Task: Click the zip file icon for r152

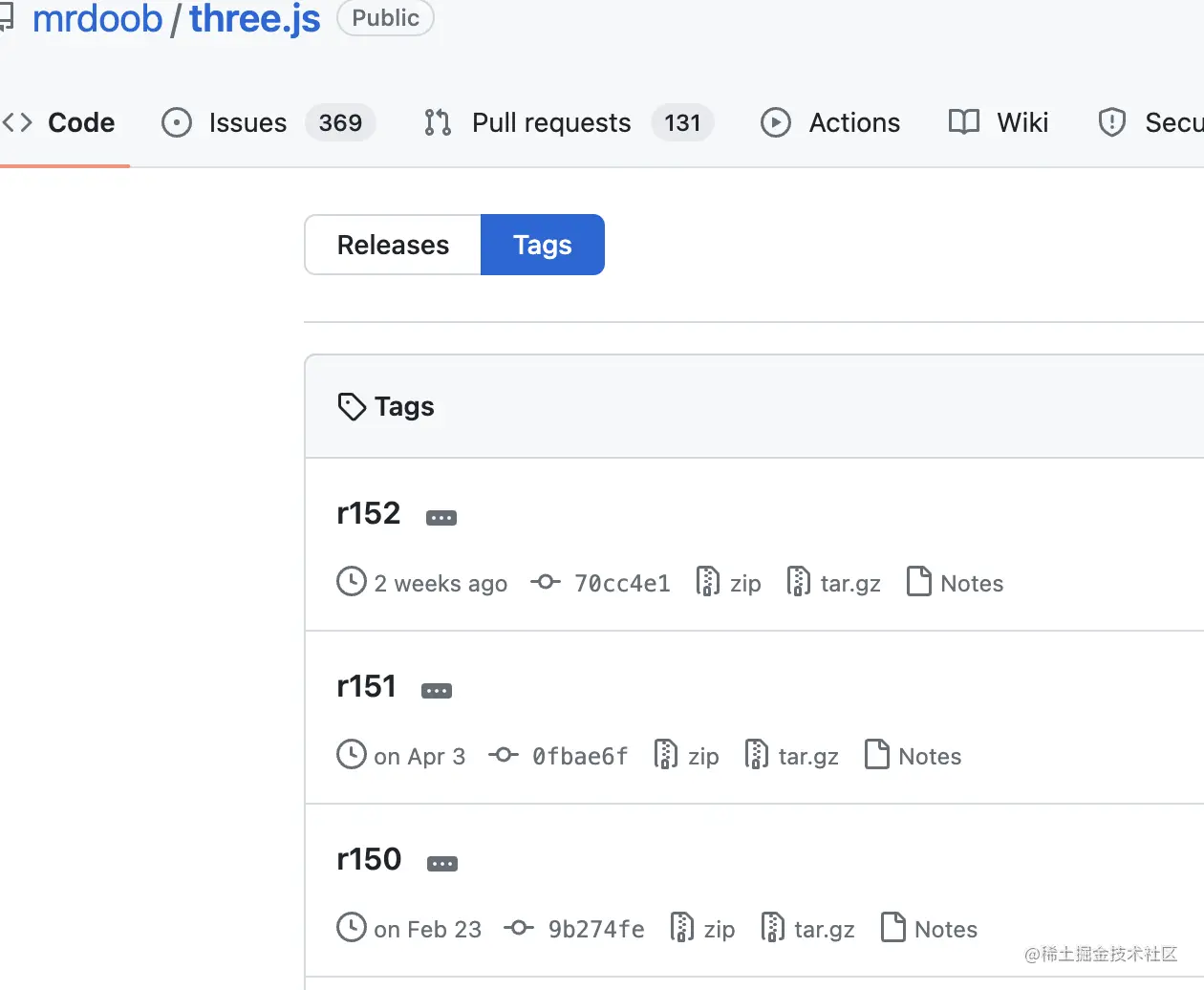Action: click(708, 581)
